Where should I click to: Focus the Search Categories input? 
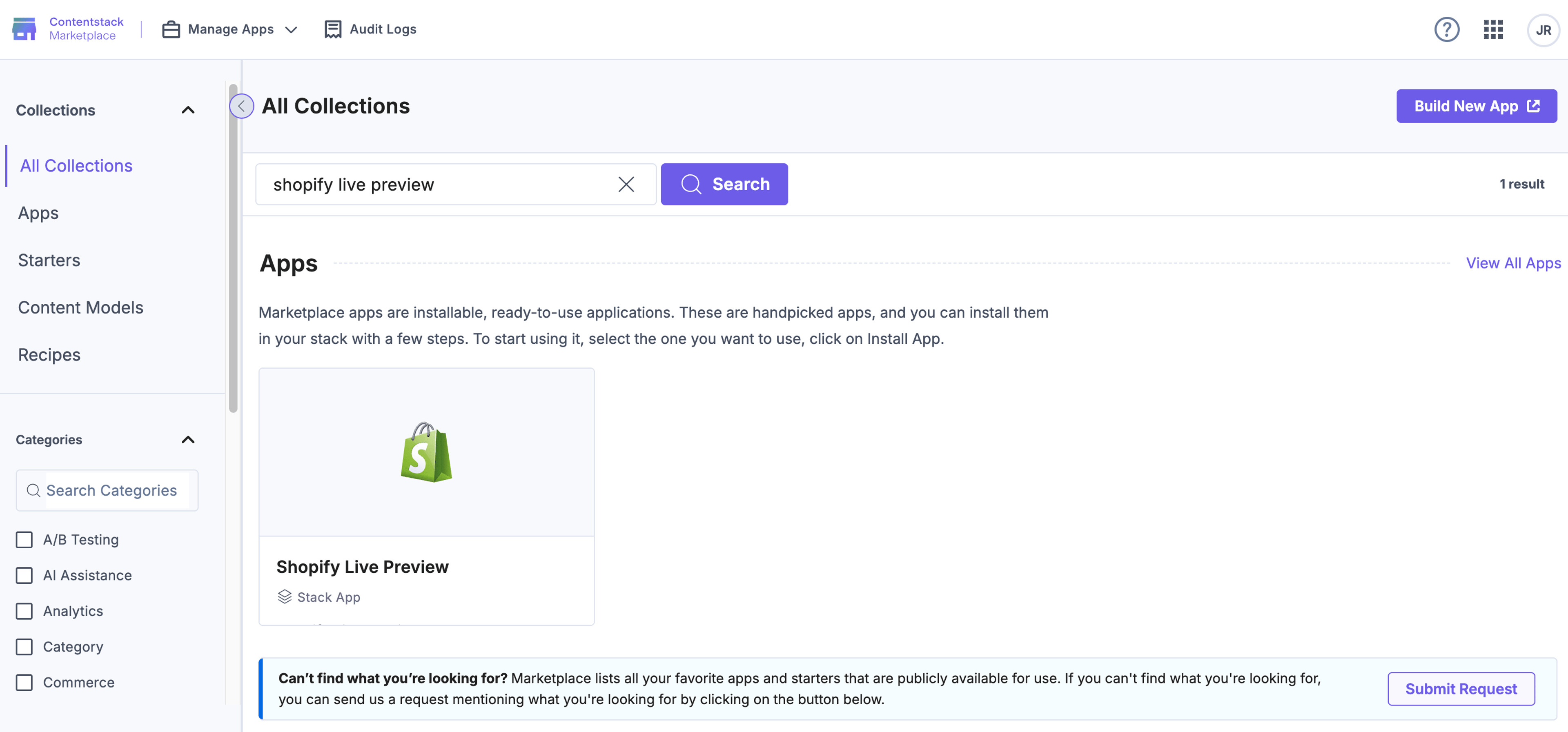click(x=107, y=490)
